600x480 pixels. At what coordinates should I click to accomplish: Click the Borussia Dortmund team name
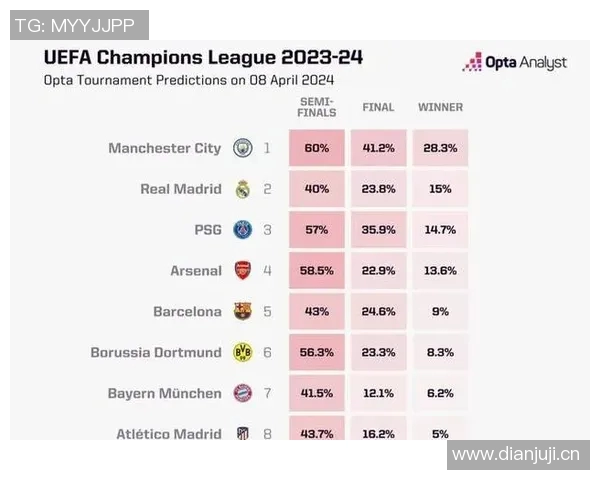point(156,352)
